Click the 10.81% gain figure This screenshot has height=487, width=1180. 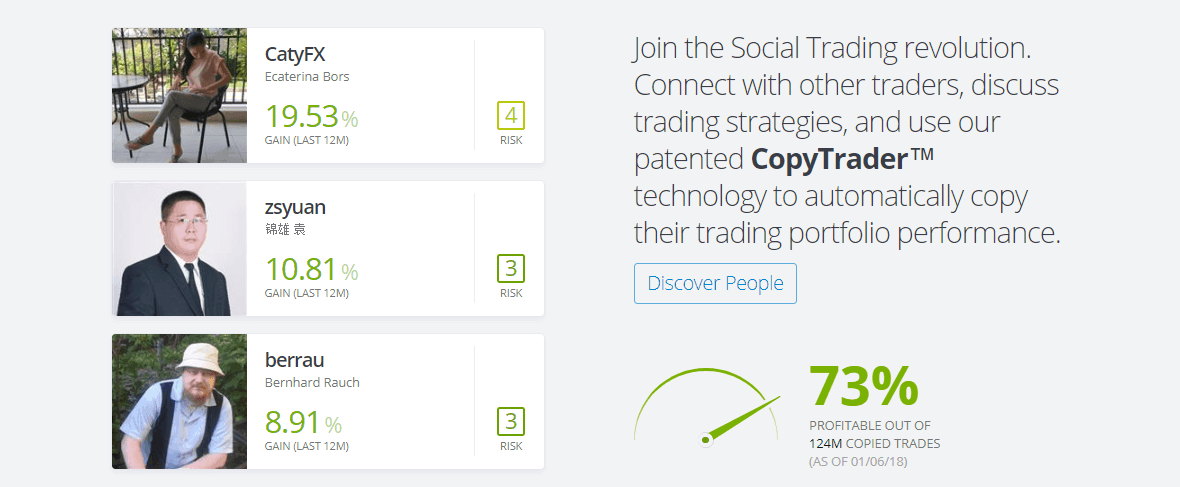(311, 270)
